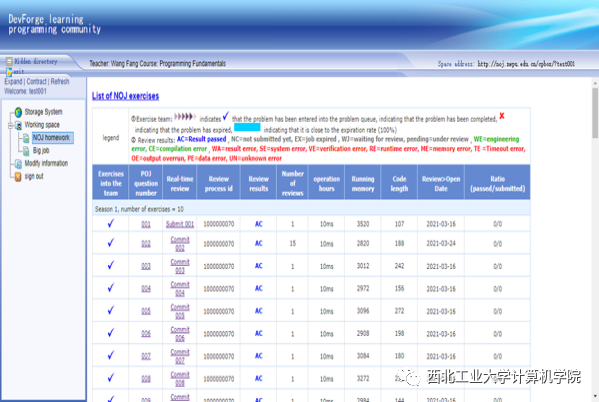
Task: Click the checkmark icon in row 001
Action: point(111,224)
